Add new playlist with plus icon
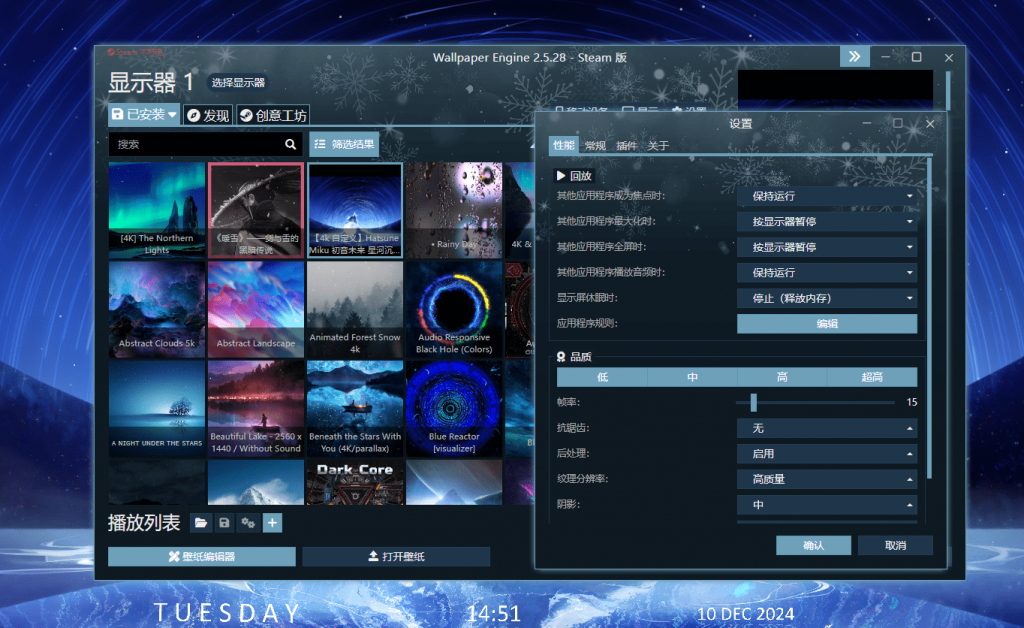The width and height of the screenshot is (1024, 628). (273, 523)
